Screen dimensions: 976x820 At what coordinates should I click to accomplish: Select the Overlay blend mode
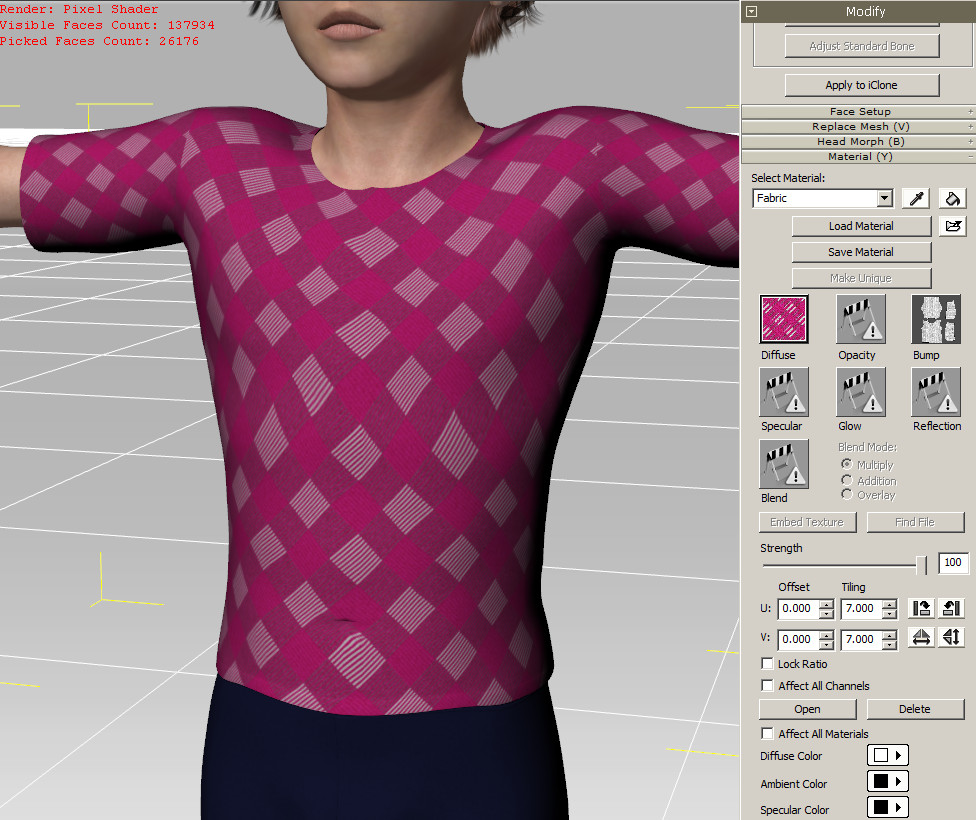click(x=847, y=494)
